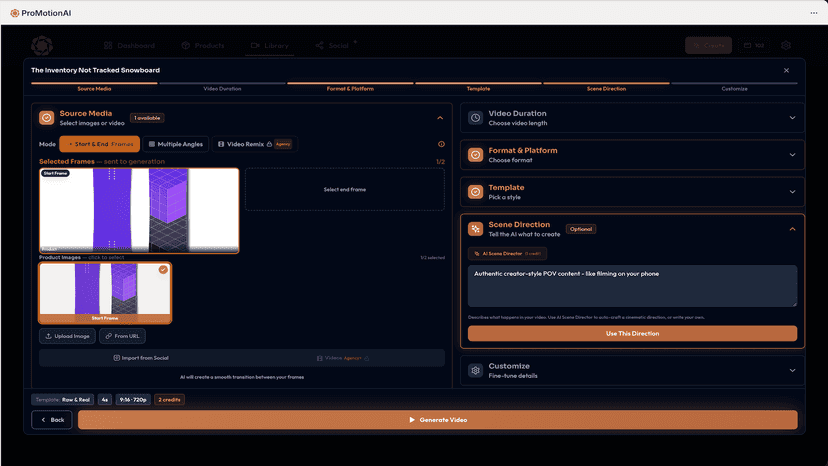The height and width of the screenshot is (466, 828).
Task: Click the dimmed Create button in header
Action: (709, 45)
